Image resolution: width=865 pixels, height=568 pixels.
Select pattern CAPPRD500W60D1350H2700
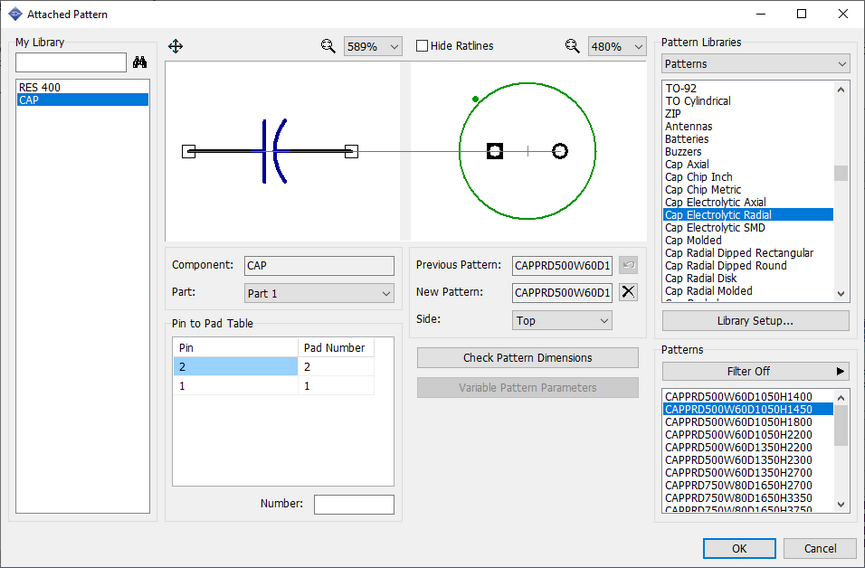point(748,473)
